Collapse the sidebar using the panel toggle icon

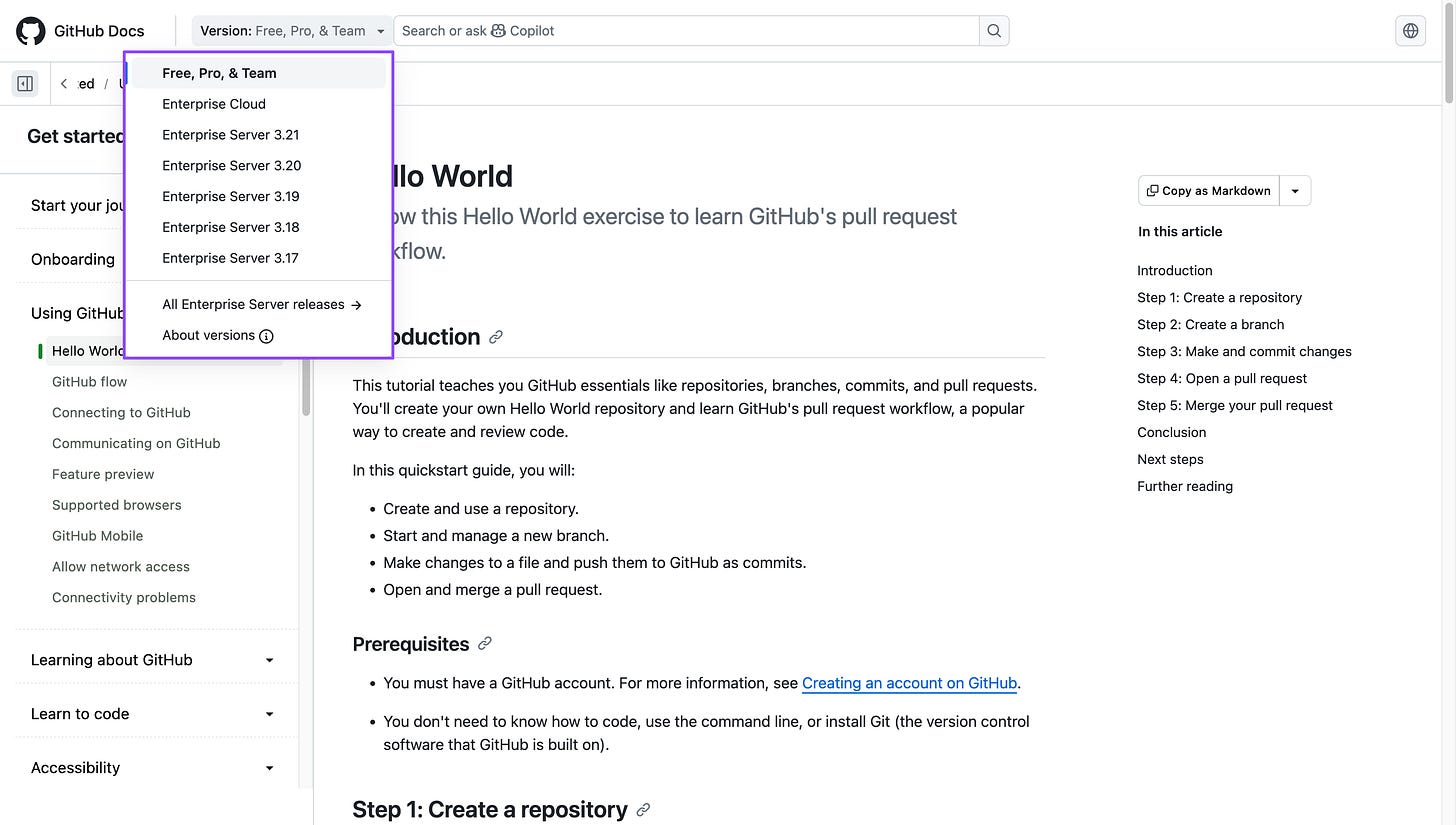click(25, 84)
